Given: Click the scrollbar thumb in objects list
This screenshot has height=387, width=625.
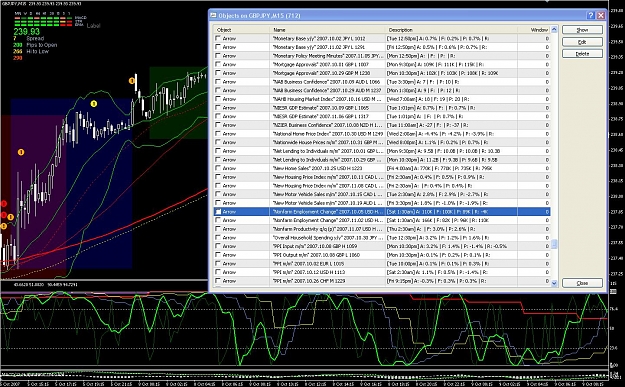Looking at the screenshot, I should tap(554, 244).
